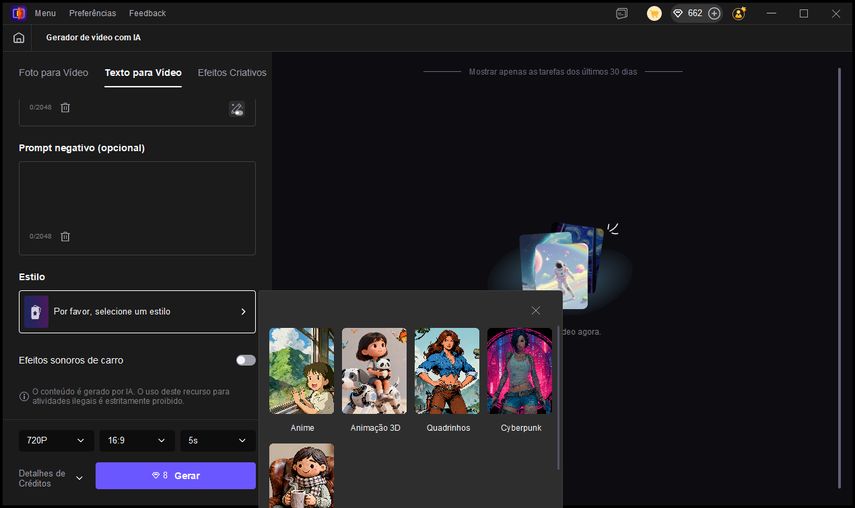The image size is (855, 508).
Task: Click the style placeholder icon
Action: pyautogui.click(x=36, y=312)
